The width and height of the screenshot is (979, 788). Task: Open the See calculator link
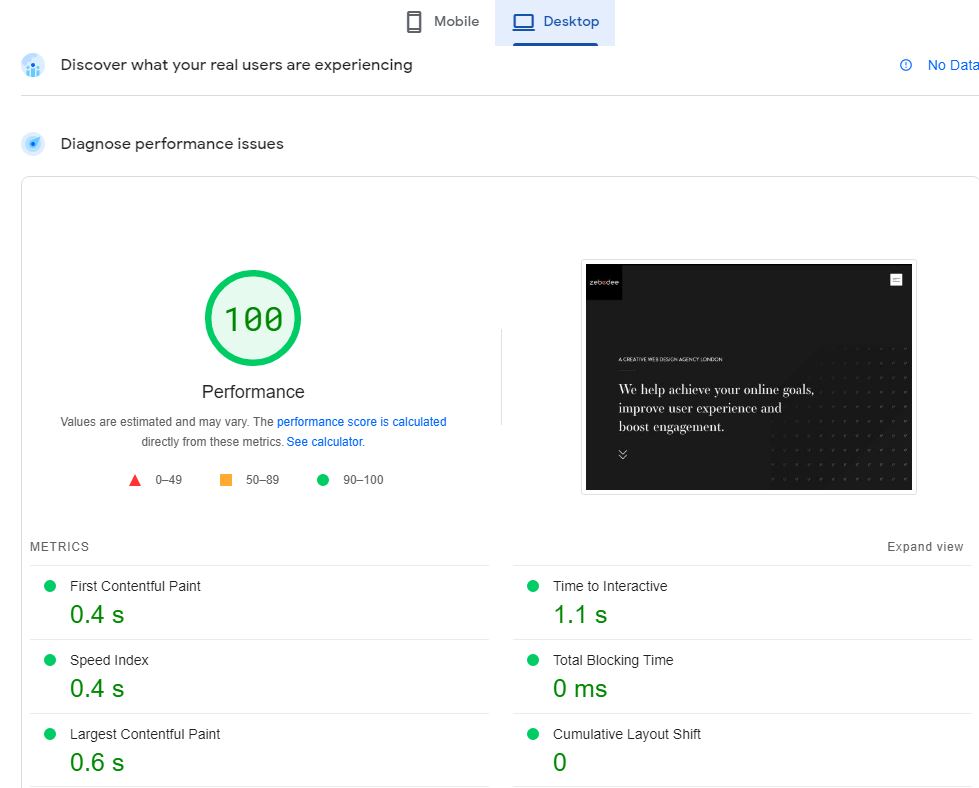pos(325,441)
